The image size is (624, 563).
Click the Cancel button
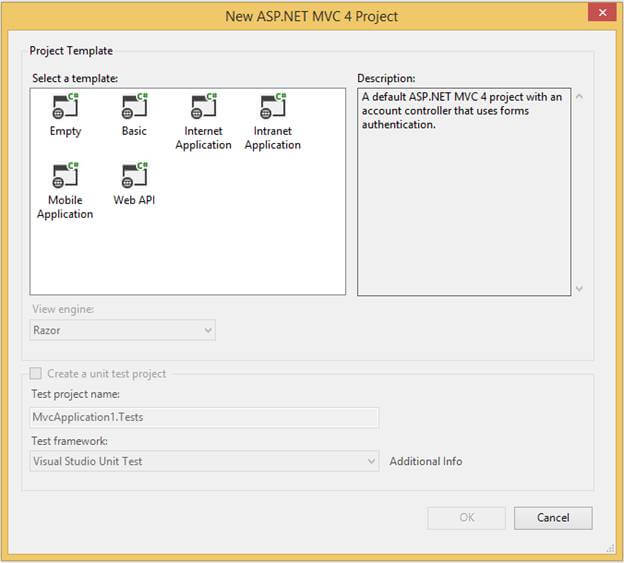point(553,518)
